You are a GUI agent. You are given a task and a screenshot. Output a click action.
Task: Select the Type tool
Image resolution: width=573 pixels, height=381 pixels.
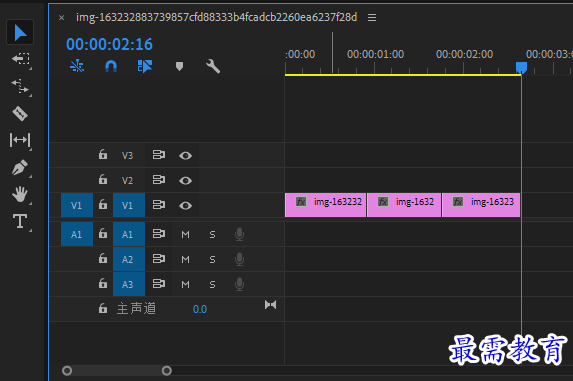pyautogui.click(x=20, y=221)
